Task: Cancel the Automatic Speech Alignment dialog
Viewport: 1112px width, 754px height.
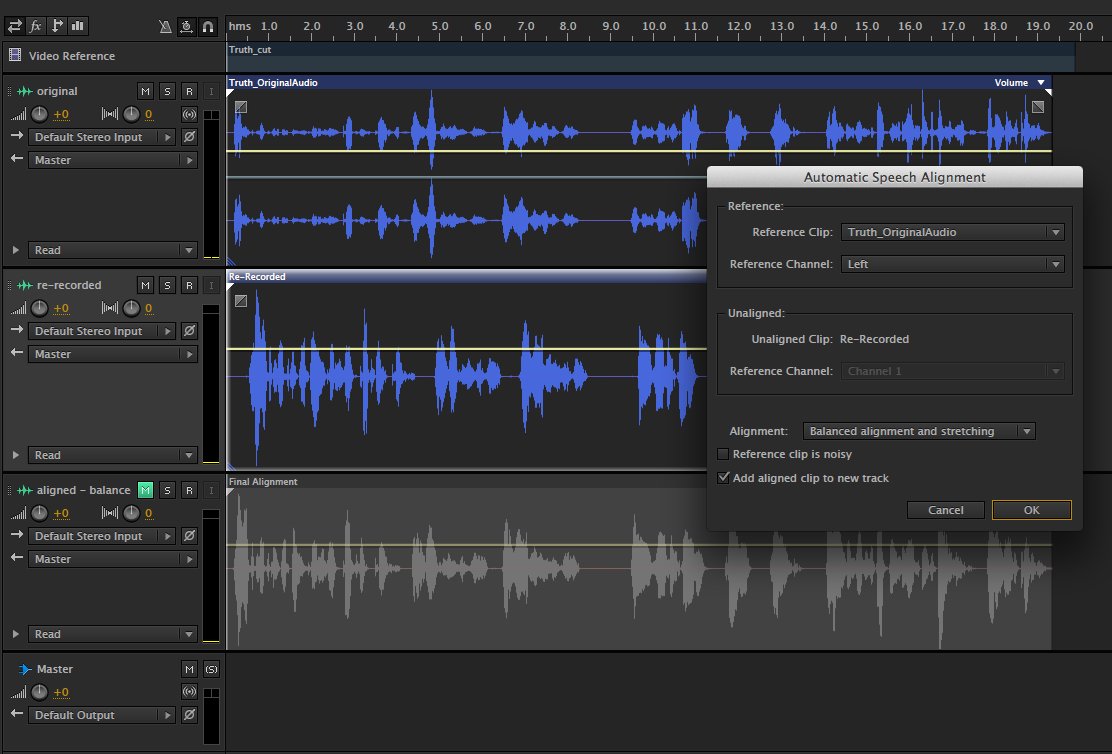Action: pos(944,510)
